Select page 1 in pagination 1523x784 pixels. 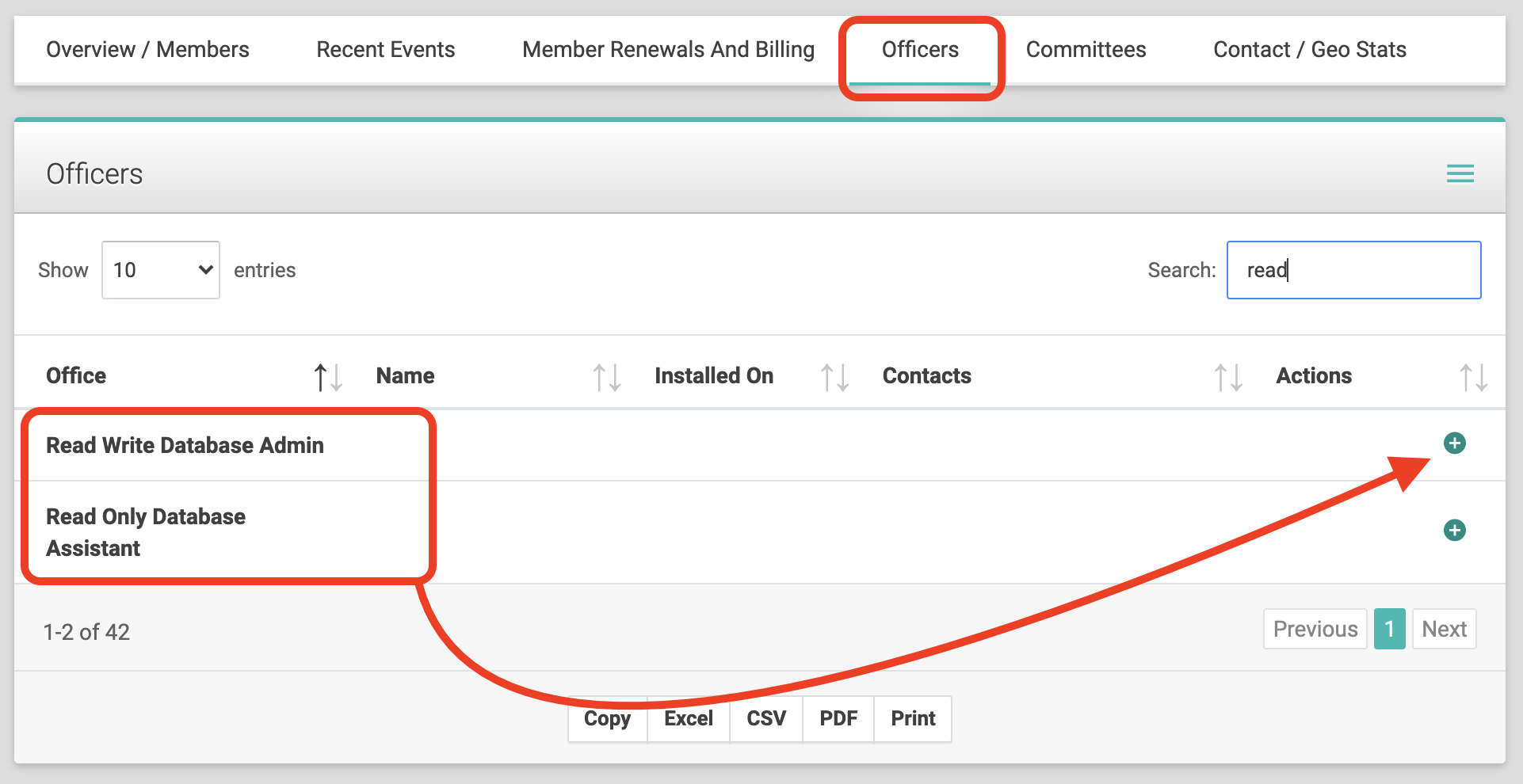click(x=1389, y=629)
